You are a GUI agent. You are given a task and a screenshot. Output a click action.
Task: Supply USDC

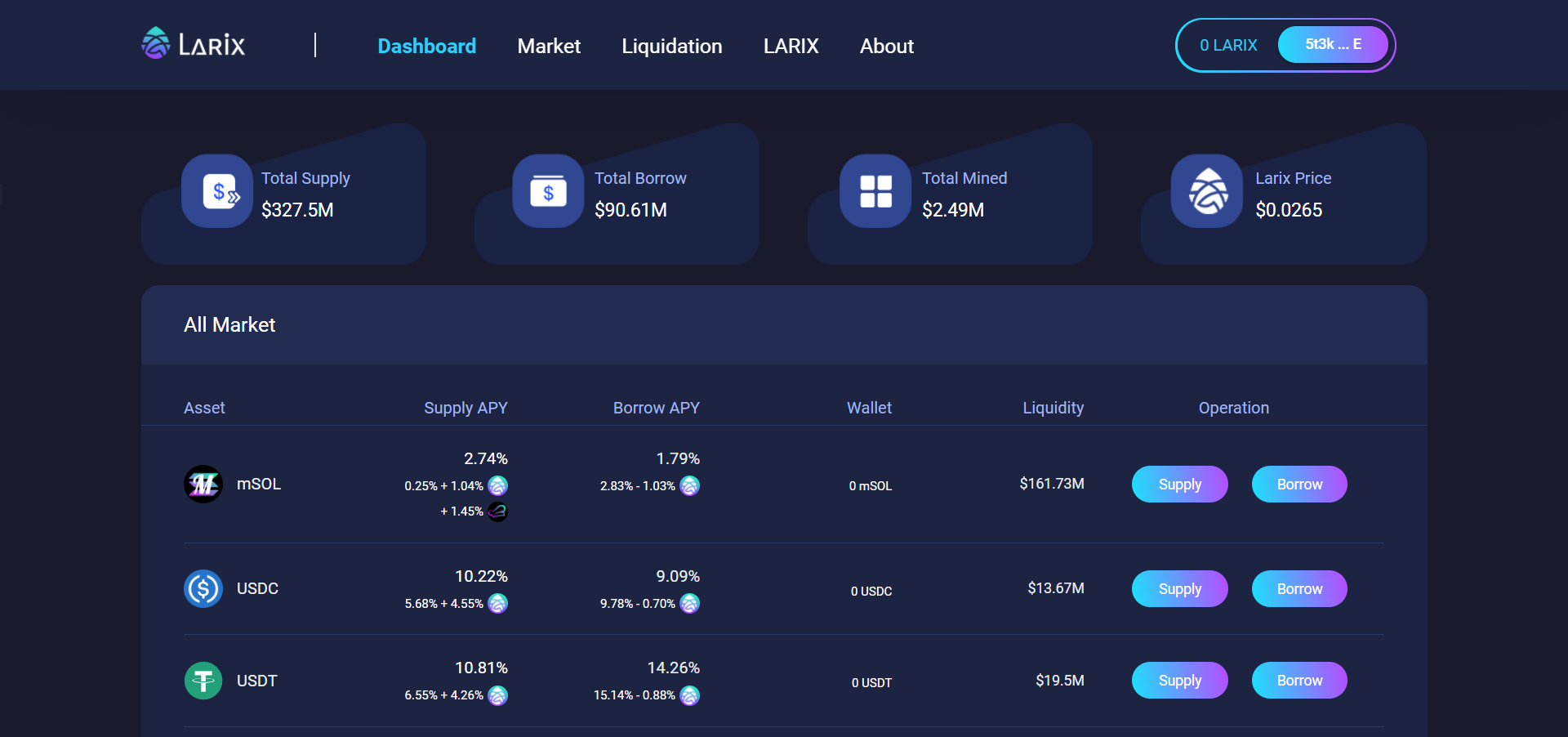click(1179, 588)
